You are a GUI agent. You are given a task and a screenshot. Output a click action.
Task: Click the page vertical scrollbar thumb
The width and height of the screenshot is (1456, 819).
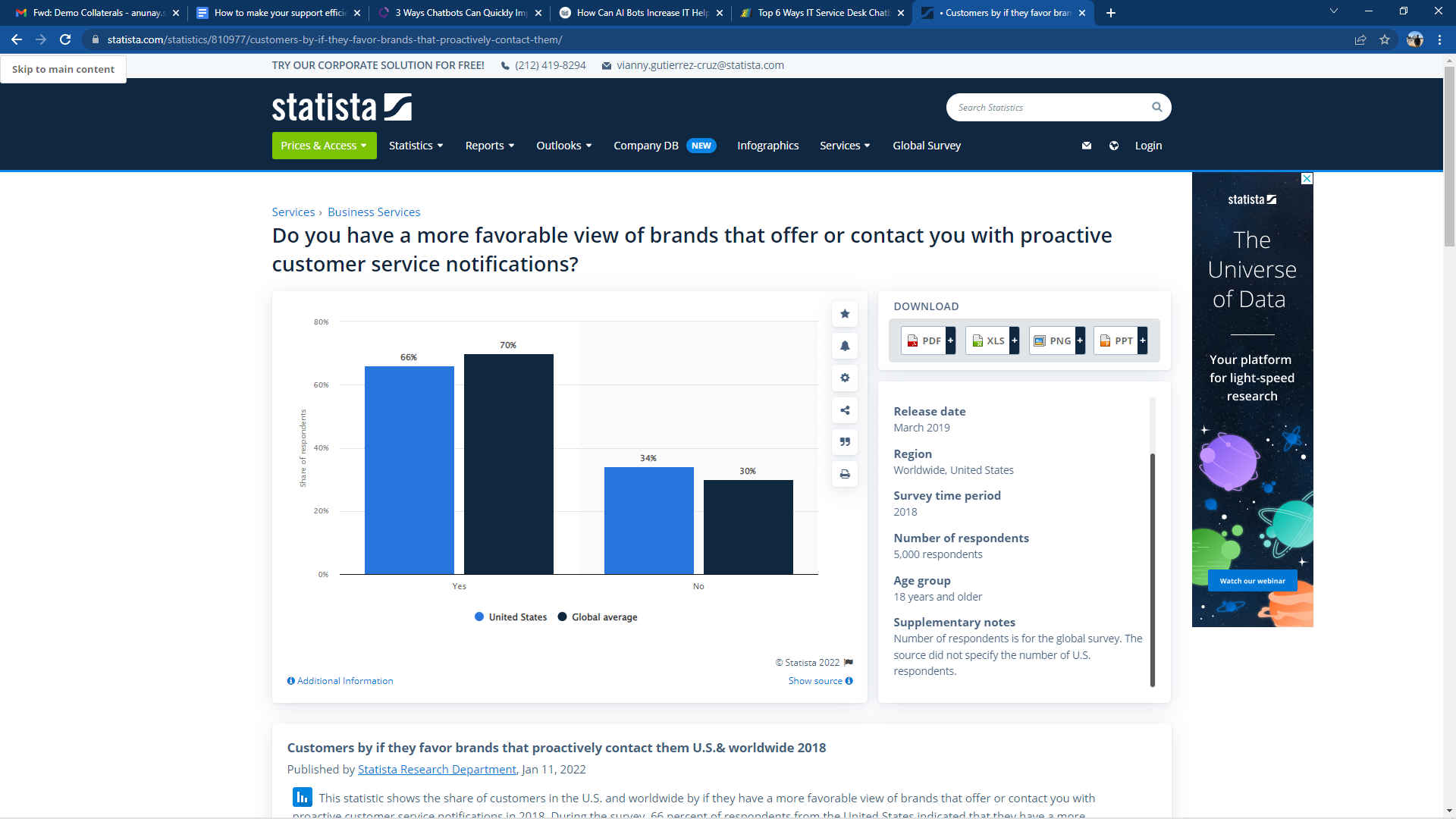point(1449,156)
